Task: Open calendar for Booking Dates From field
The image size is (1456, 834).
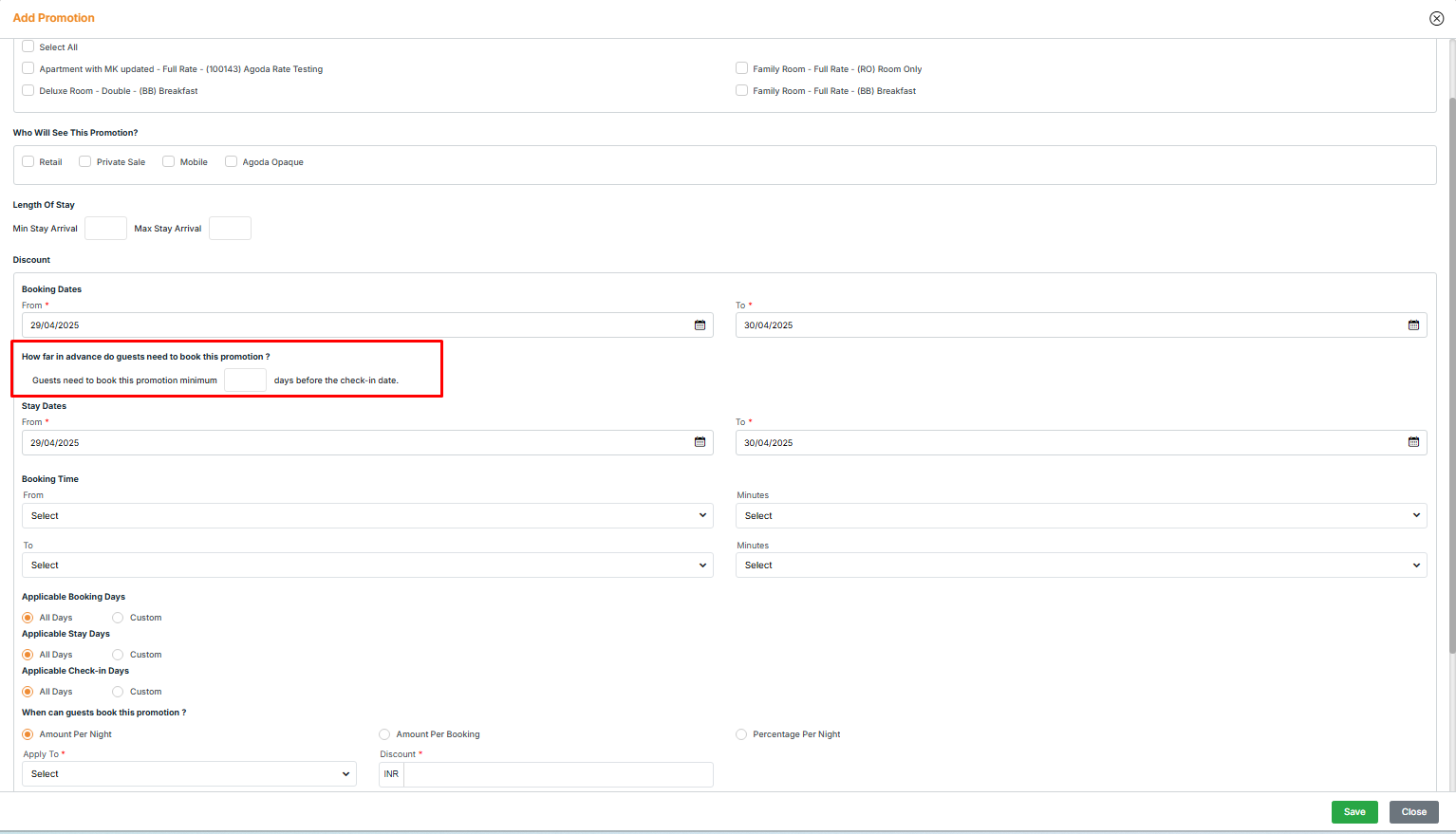Action: pyautogui.click(x=700, y=325)
